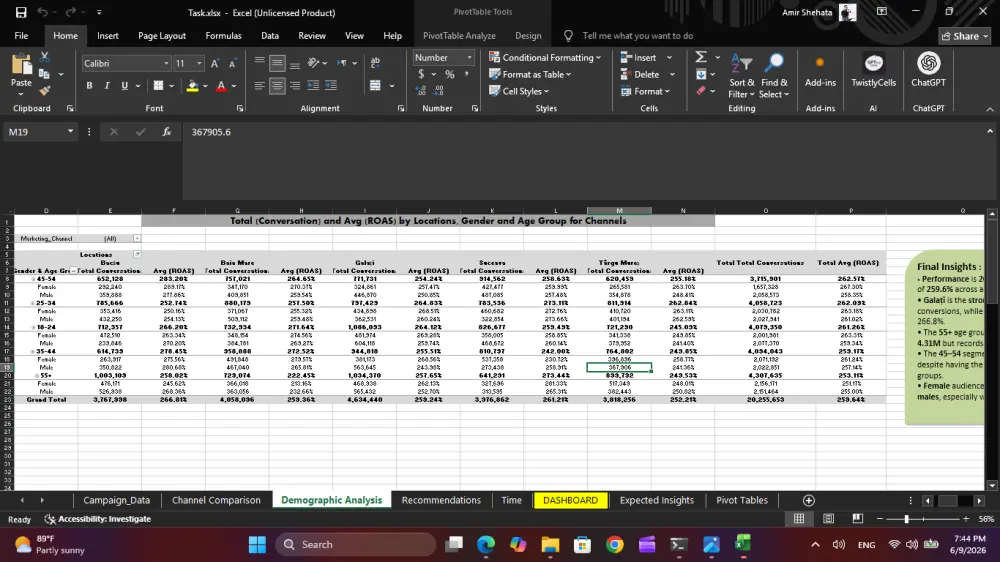Collapse the ribbon with chevron
The width and height of the screenshot is (1000, 562).
pos(990,109)
